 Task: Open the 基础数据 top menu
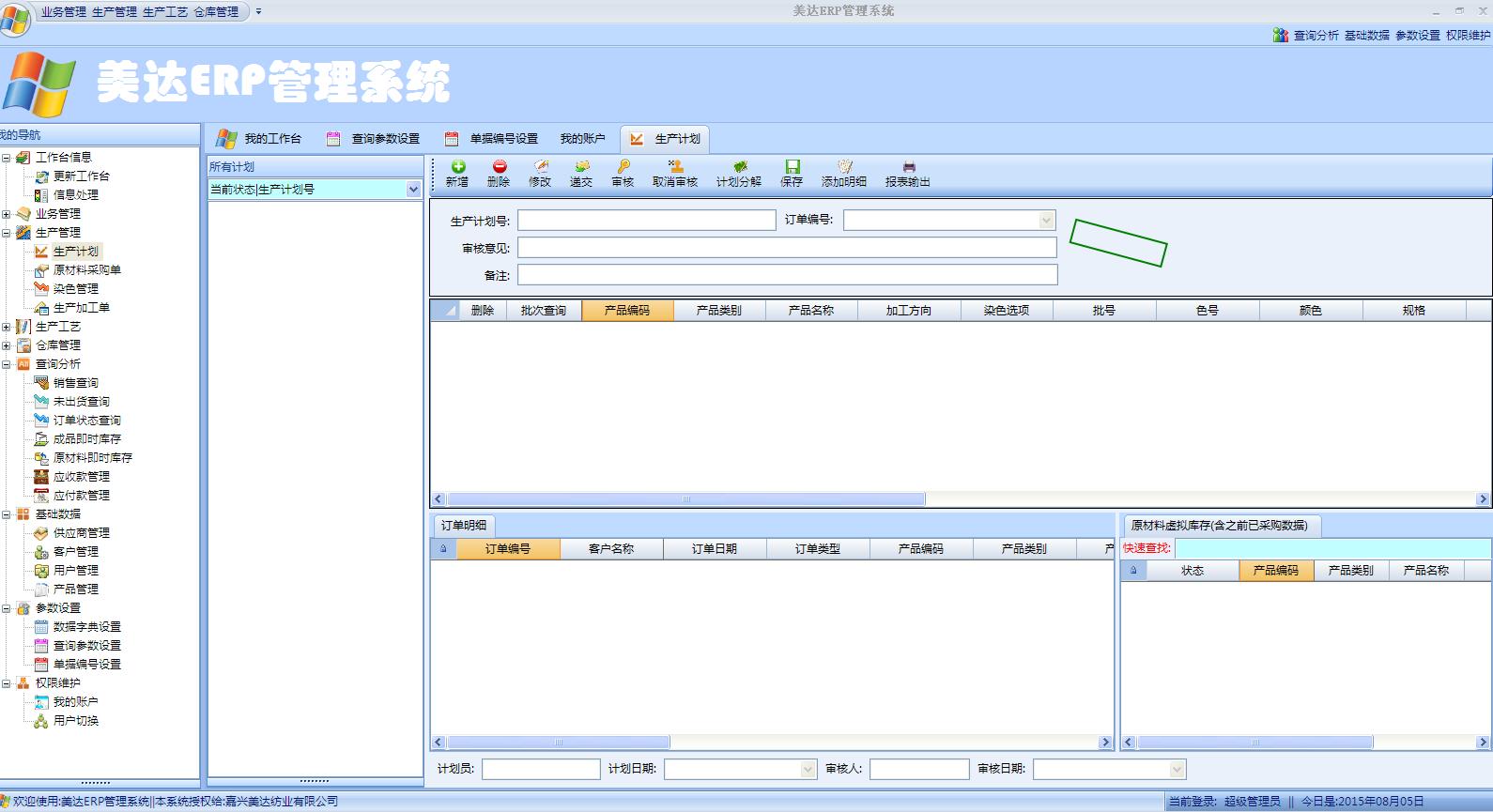(x=1366, y=36)
